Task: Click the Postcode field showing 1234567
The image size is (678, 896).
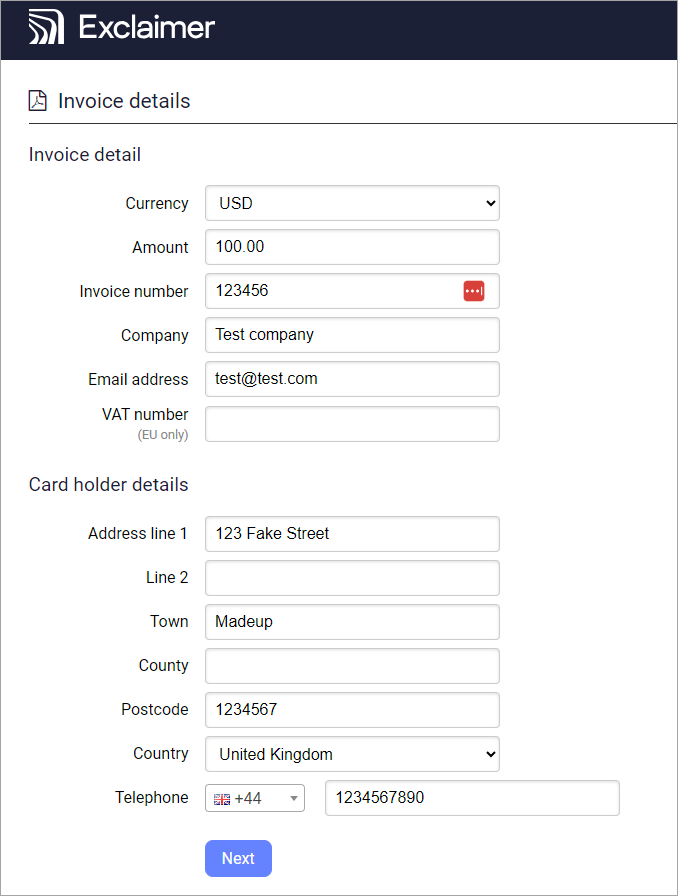Action: 352,710
